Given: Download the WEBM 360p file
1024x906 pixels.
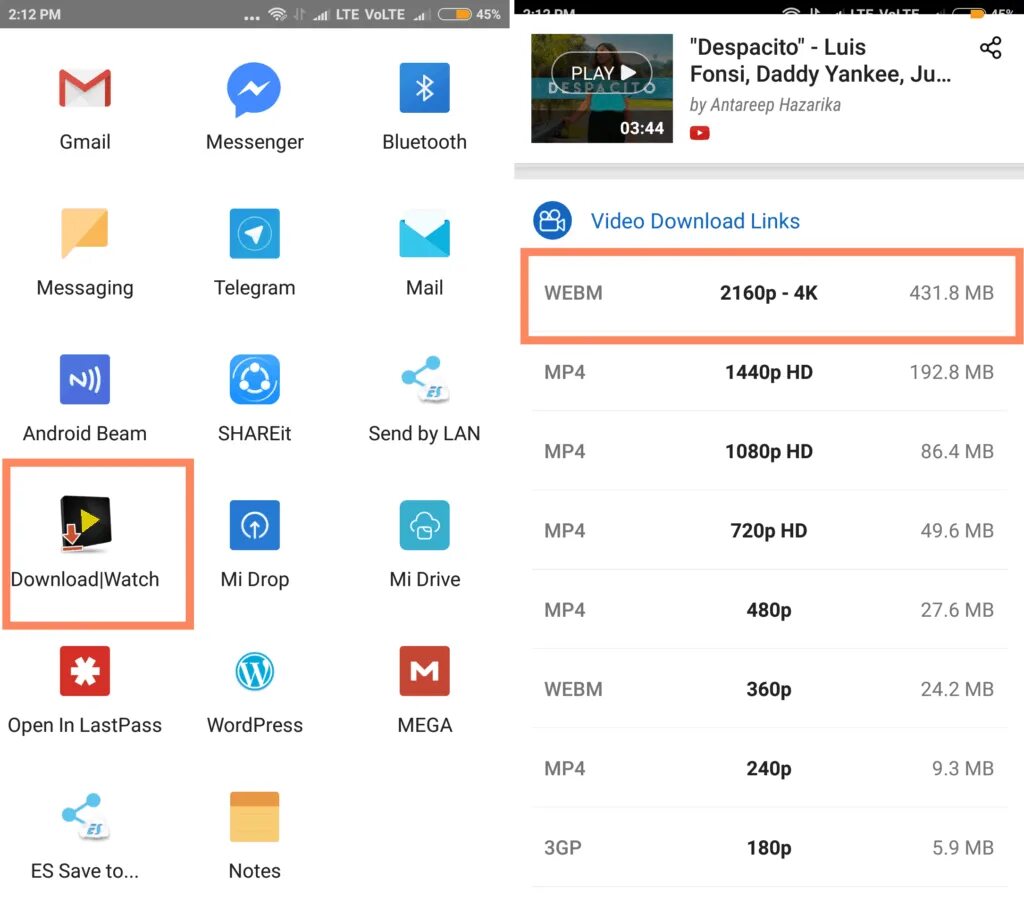Looking at the screenshot, I should pyautogui.click(x=769, y=689).
